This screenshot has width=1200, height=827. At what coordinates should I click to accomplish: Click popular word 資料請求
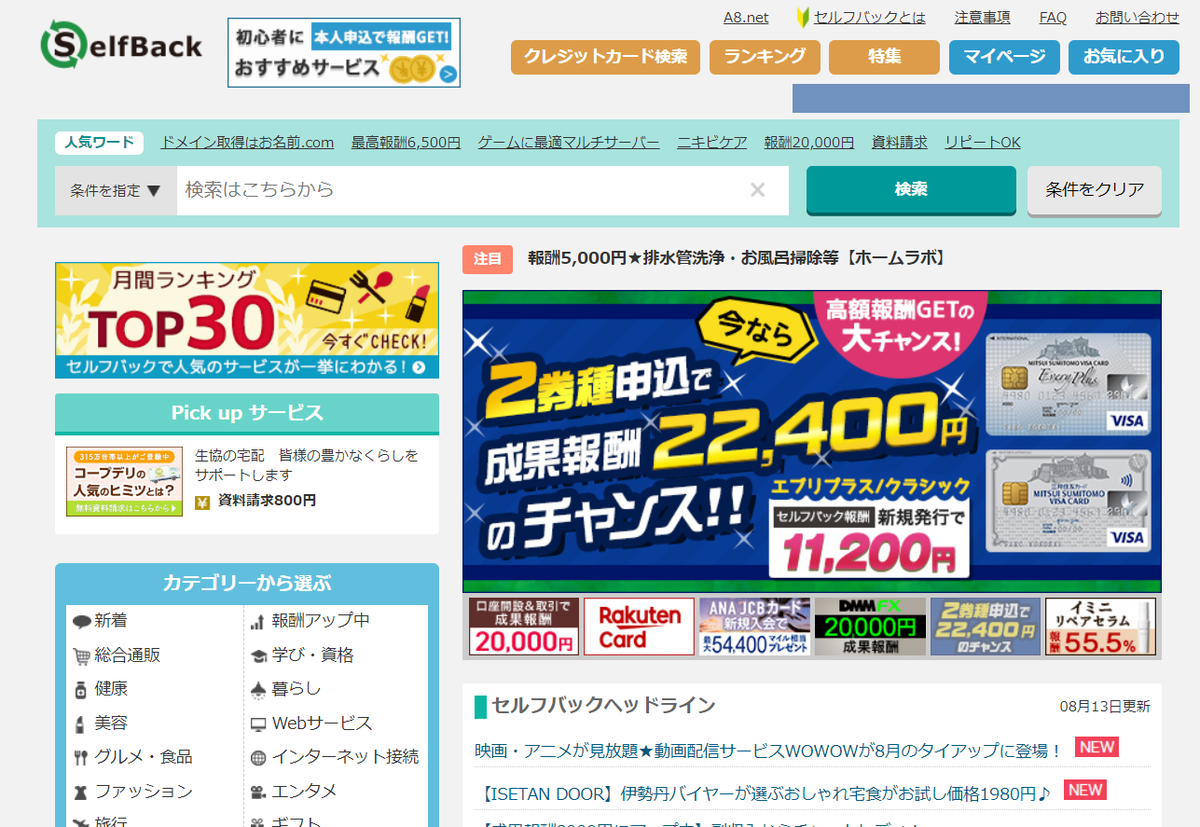click(900, 143)
